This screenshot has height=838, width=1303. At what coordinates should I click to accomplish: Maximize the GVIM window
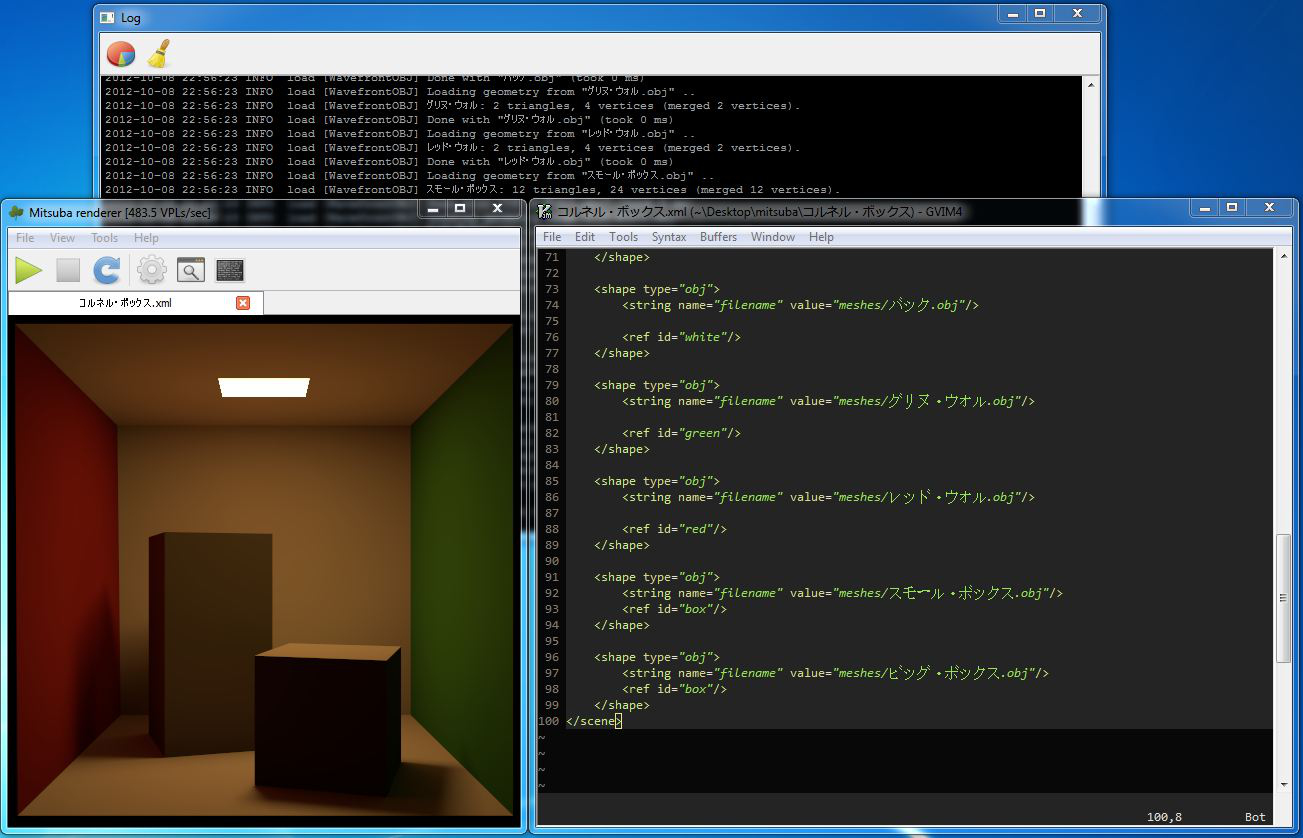(1232, 208)
